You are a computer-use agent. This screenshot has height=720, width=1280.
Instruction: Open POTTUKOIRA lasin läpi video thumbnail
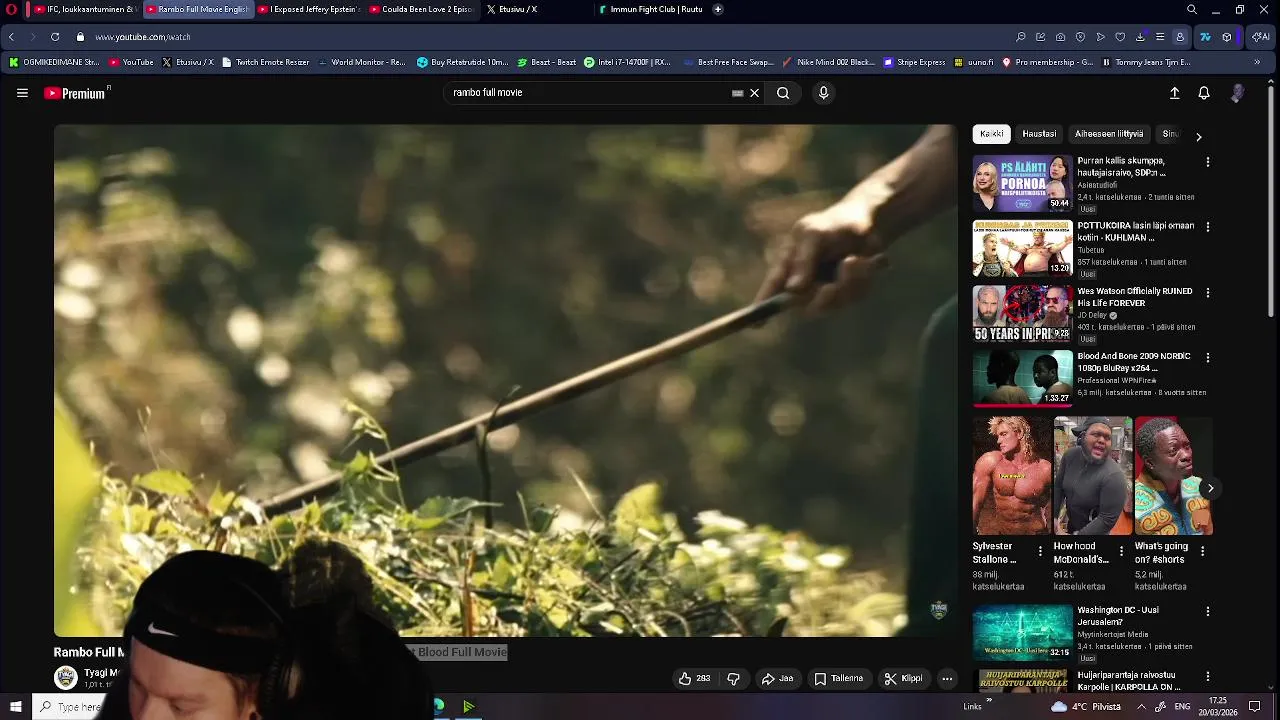pyautogui.click(x=1022, y=248)
